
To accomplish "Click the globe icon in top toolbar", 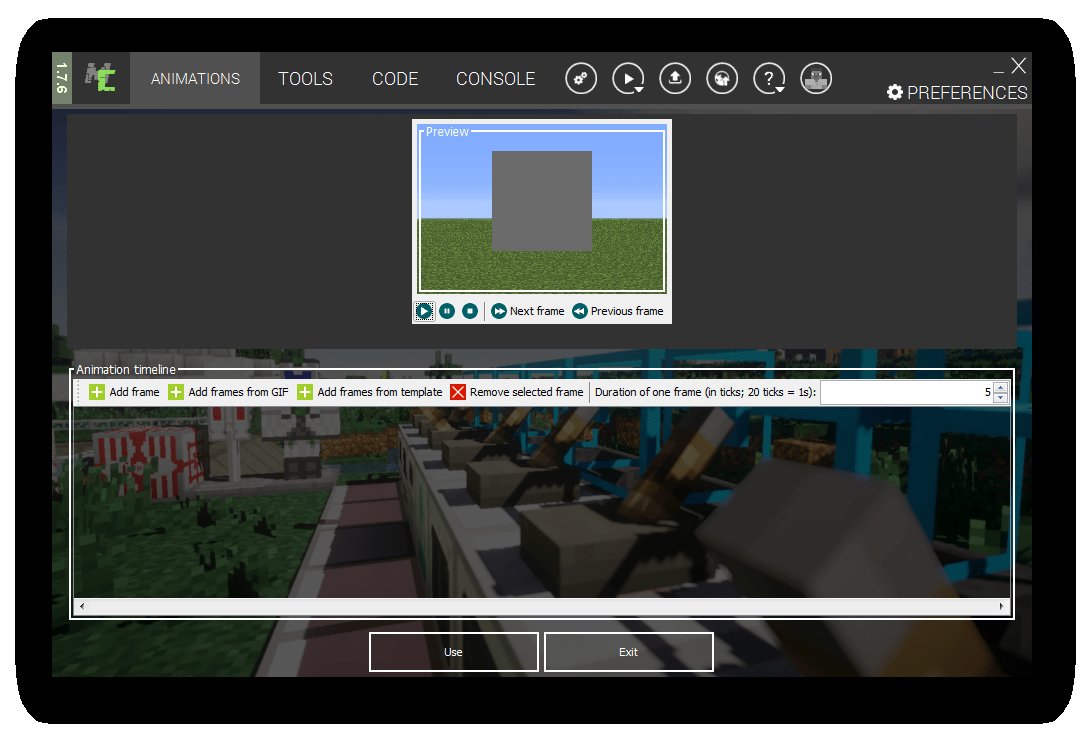I will click(x=722, y=79).
